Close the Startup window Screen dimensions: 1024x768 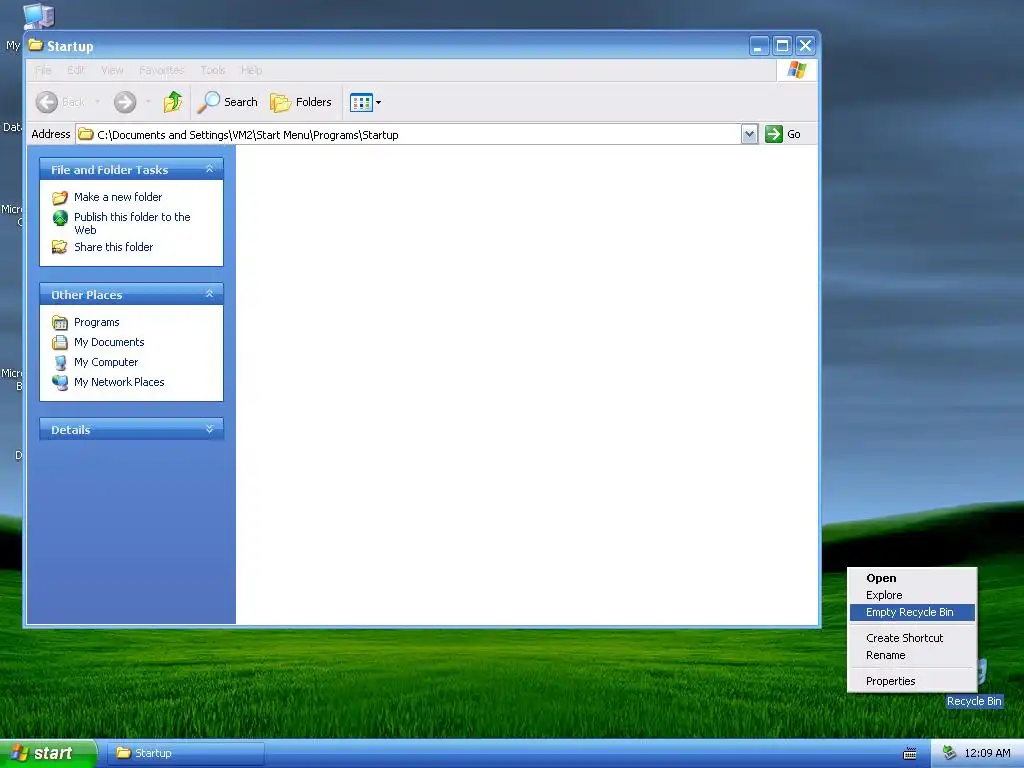(x=806, y=46)
